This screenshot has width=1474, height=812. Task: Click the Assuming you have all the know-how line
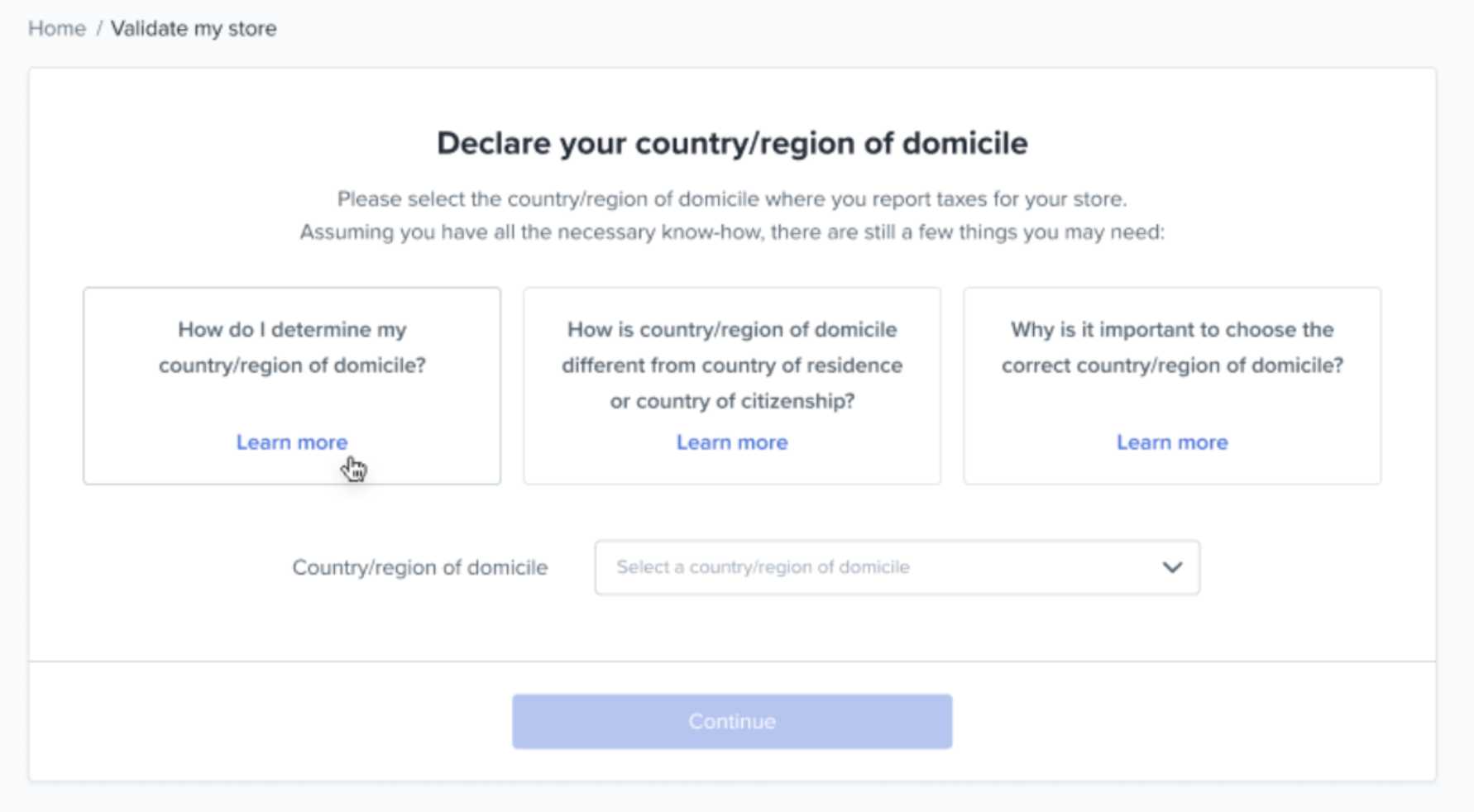tap(732, 232)
